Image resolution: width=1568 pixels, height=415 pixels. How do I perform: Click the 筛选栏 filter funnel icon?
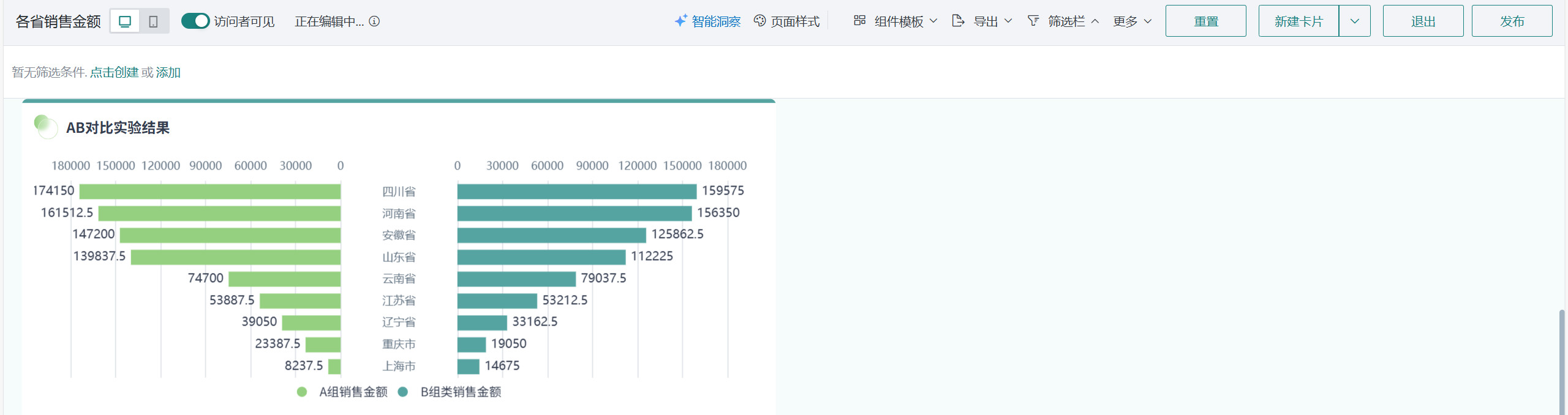point(1033,21)
